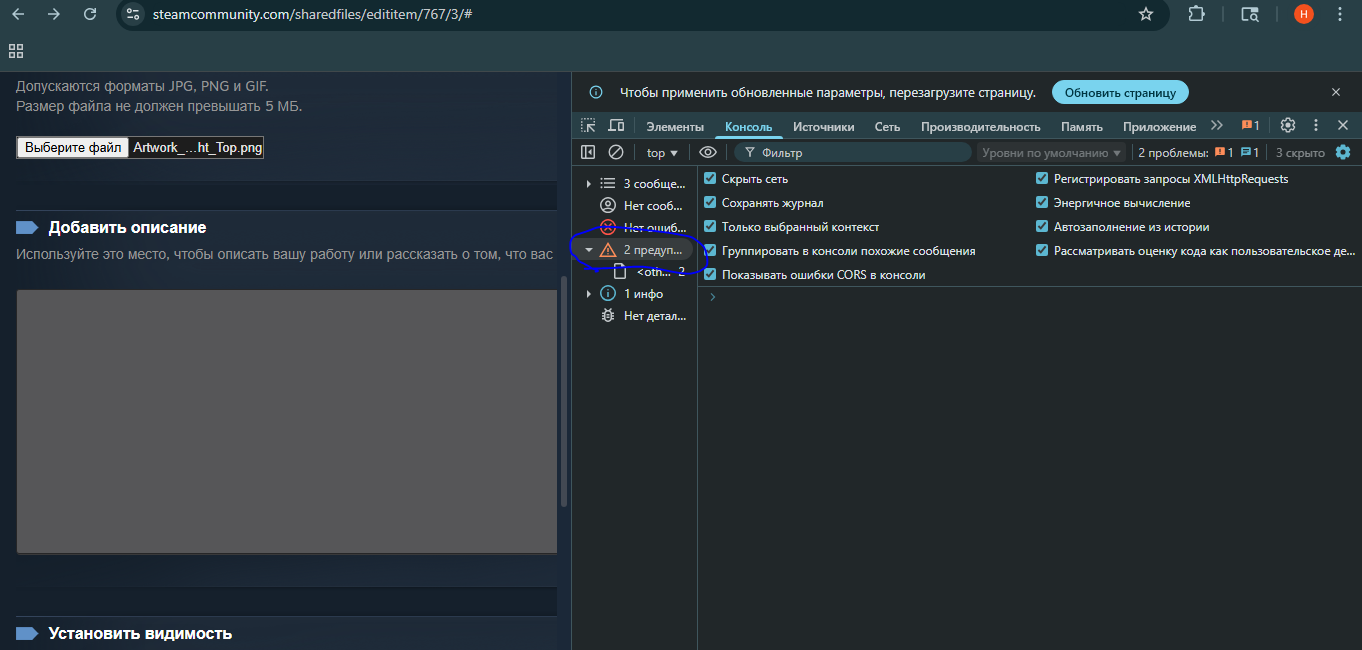Show more DevTools tabs with the chevrons
The width and height of the screenshot is (1362, 650).
pyautogui.click(x=1216, y=126)
